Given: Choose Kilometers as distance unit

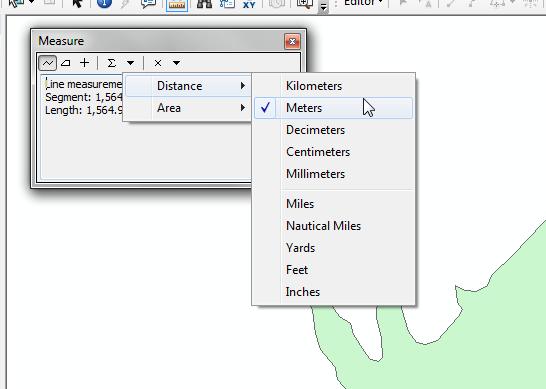Looking at the screenshot, I should tap(334, 86).
